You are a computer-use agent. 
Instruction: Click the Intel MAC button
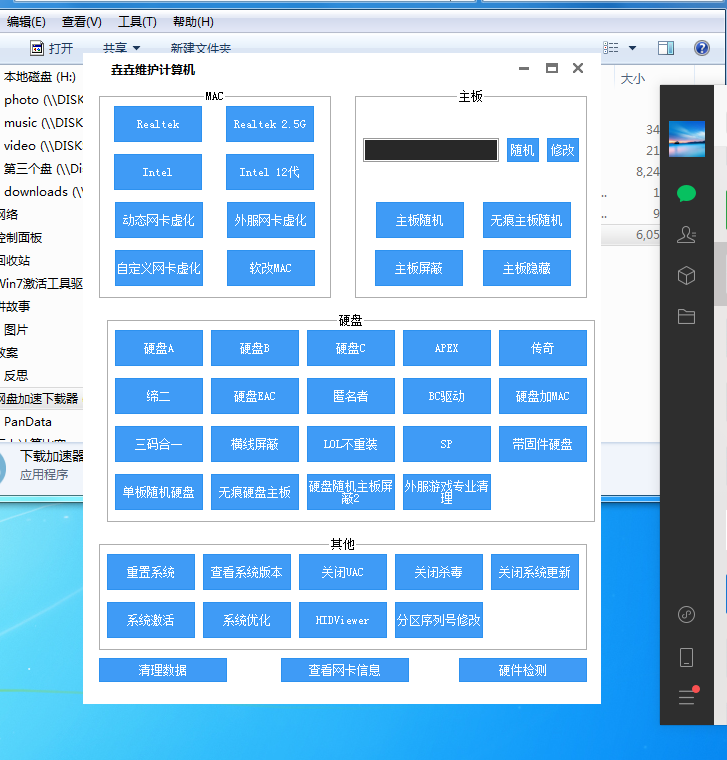[158, 172]
